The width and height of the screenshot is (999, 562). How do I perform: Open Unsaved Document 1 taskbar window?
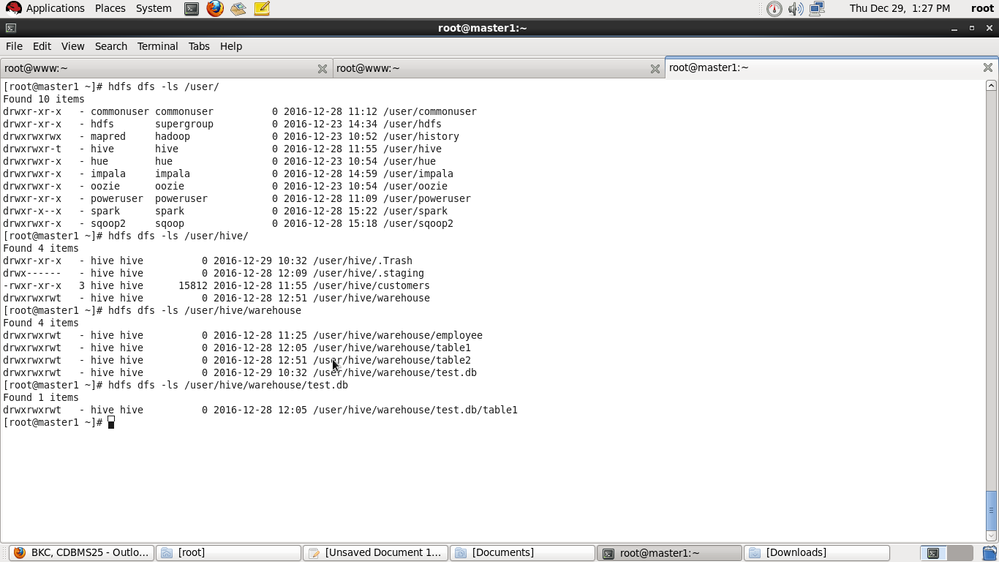click(x=375, y=553)
